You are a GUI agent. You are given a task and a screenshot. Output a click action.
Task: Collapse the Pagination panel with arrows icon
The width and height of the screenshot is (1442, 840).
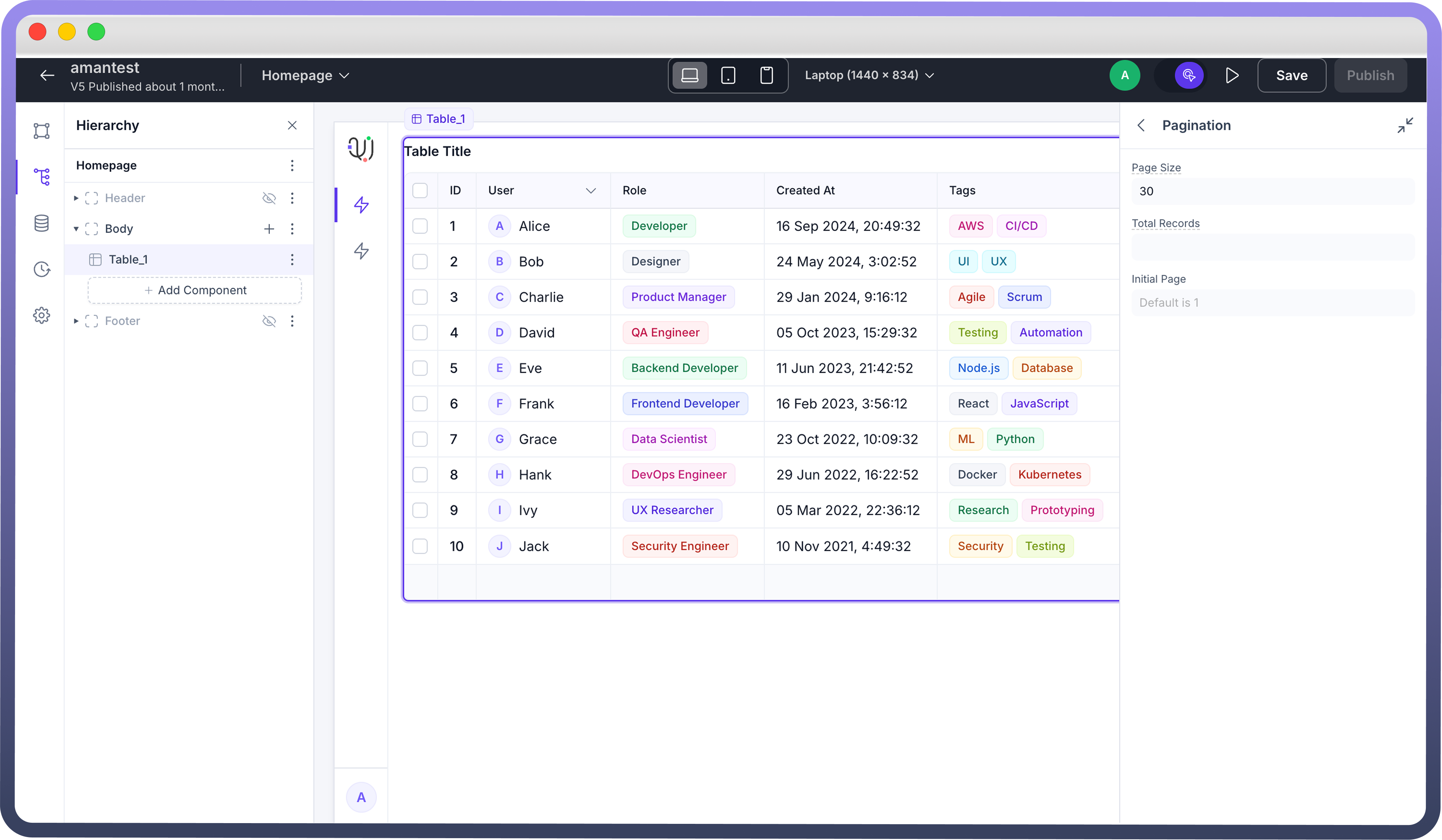(x=1405, y=125)
